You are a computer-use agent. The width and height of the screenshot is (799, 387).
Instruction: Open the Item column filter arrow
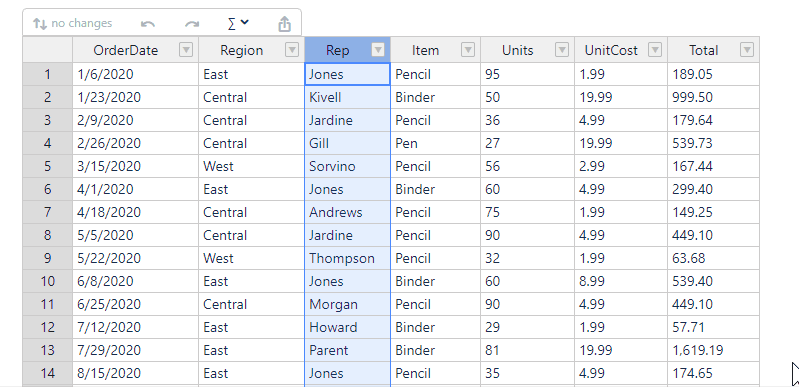(468, 49)
